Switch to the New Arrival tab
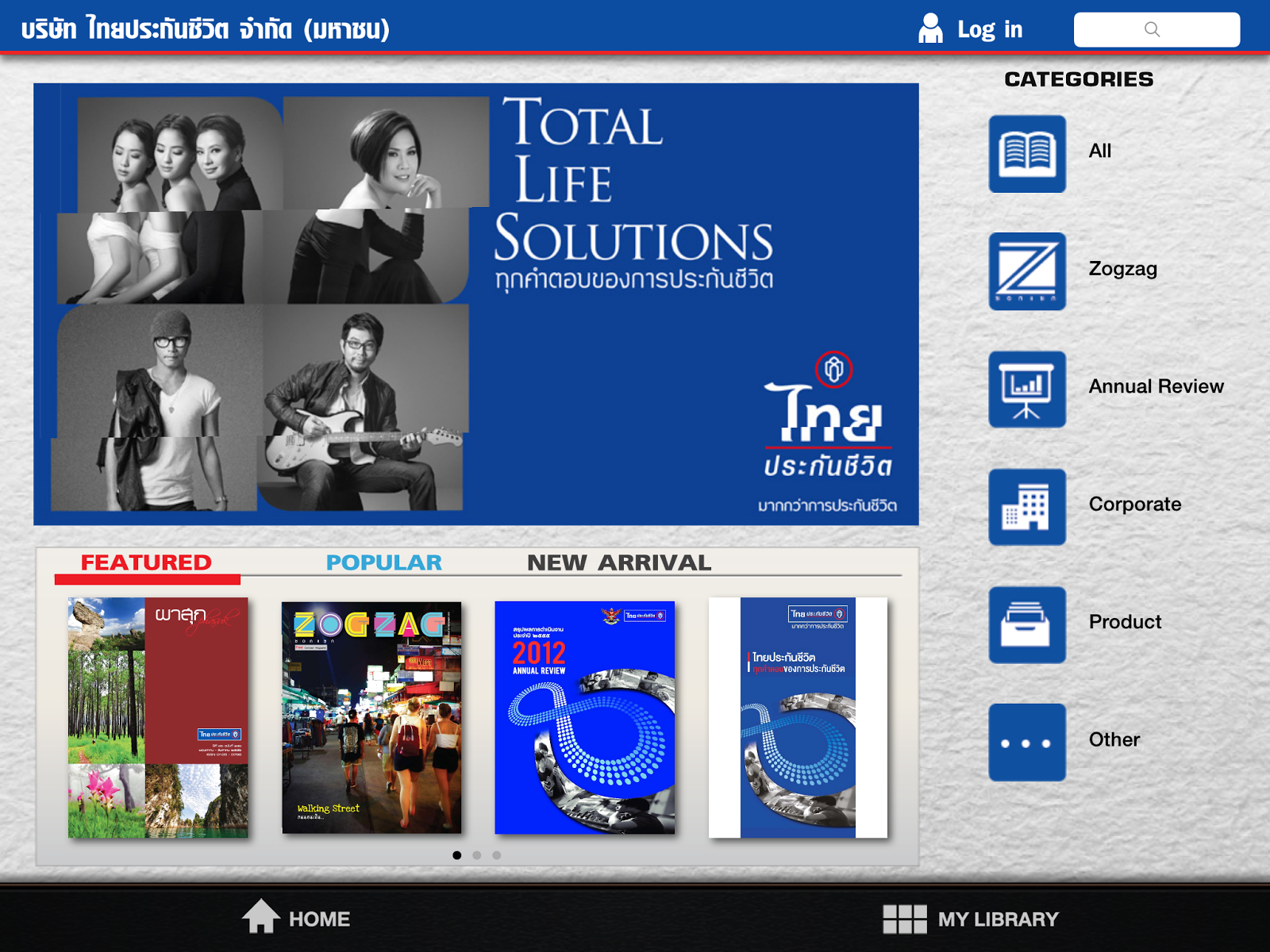The height and width of the screenshot is (952, 1270). [x=619, y=562]
